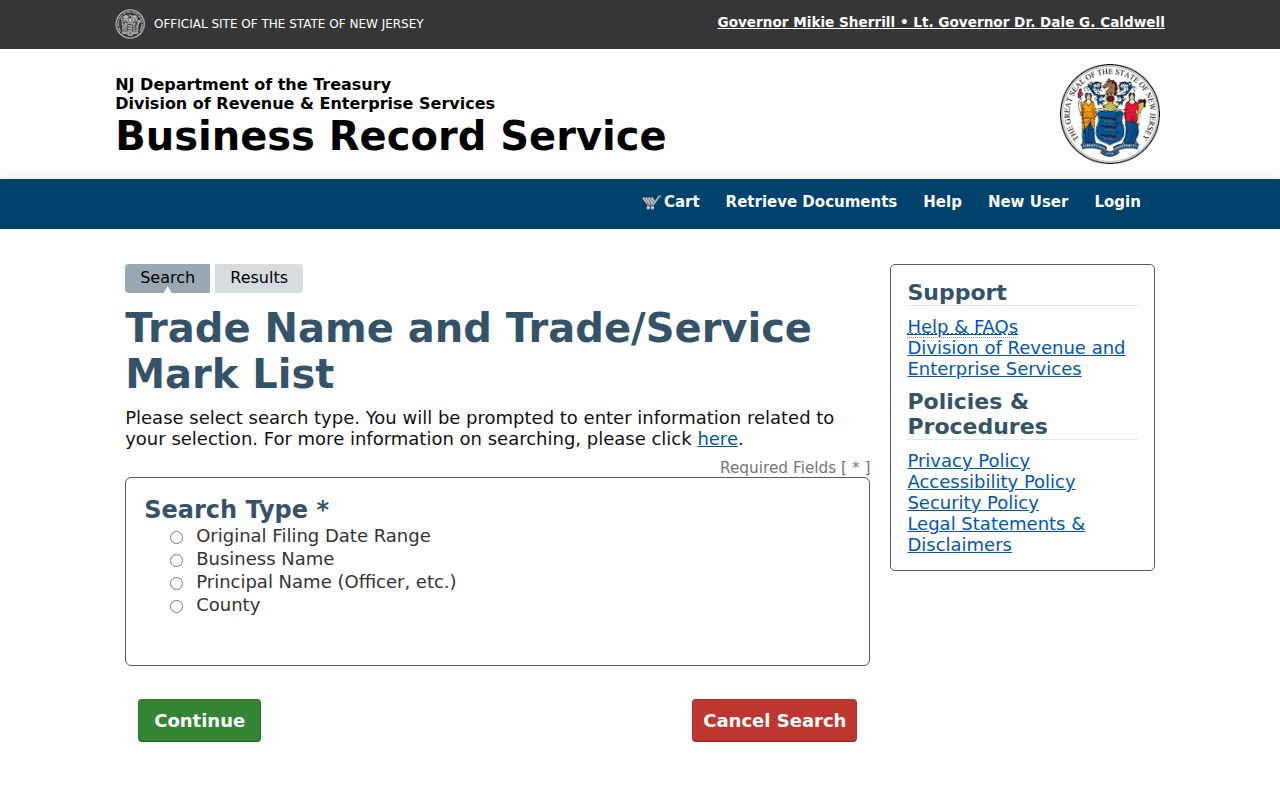Image resolution: width=1280 pixels, height=800 pixels.
Task: Click 'Official Site of the State of New Jersey' text
Action: click(x=289, y=24)
